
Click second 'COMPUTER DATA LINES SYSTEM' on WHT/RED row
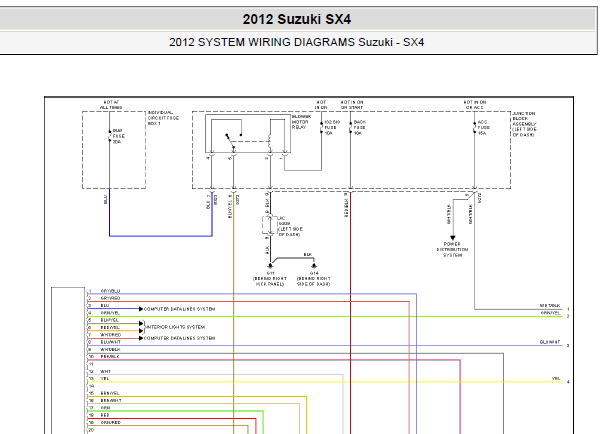(179, 338)
